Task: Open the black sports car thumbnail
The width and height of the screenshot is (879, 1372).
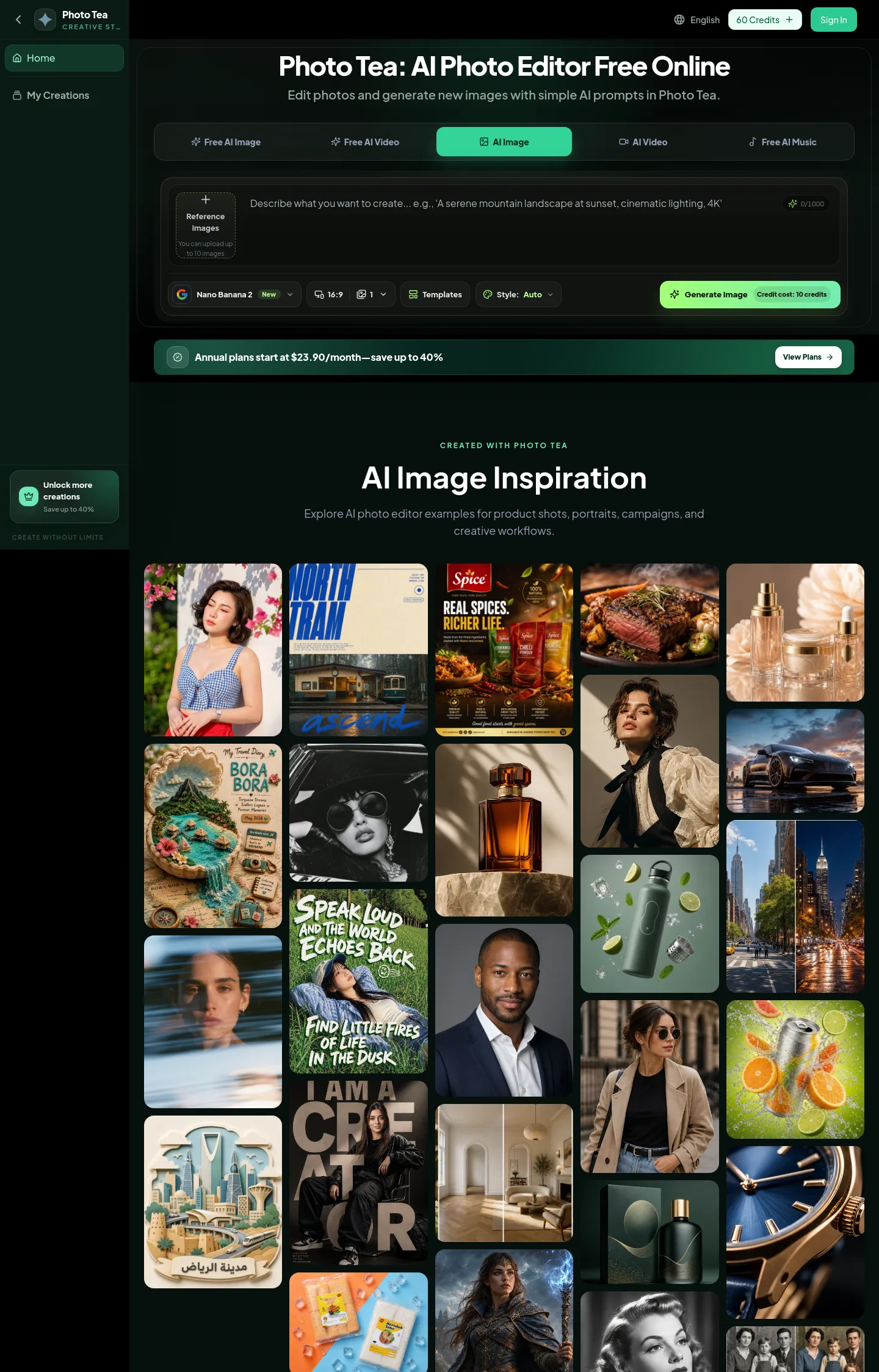Action: [x=795, y=761]
